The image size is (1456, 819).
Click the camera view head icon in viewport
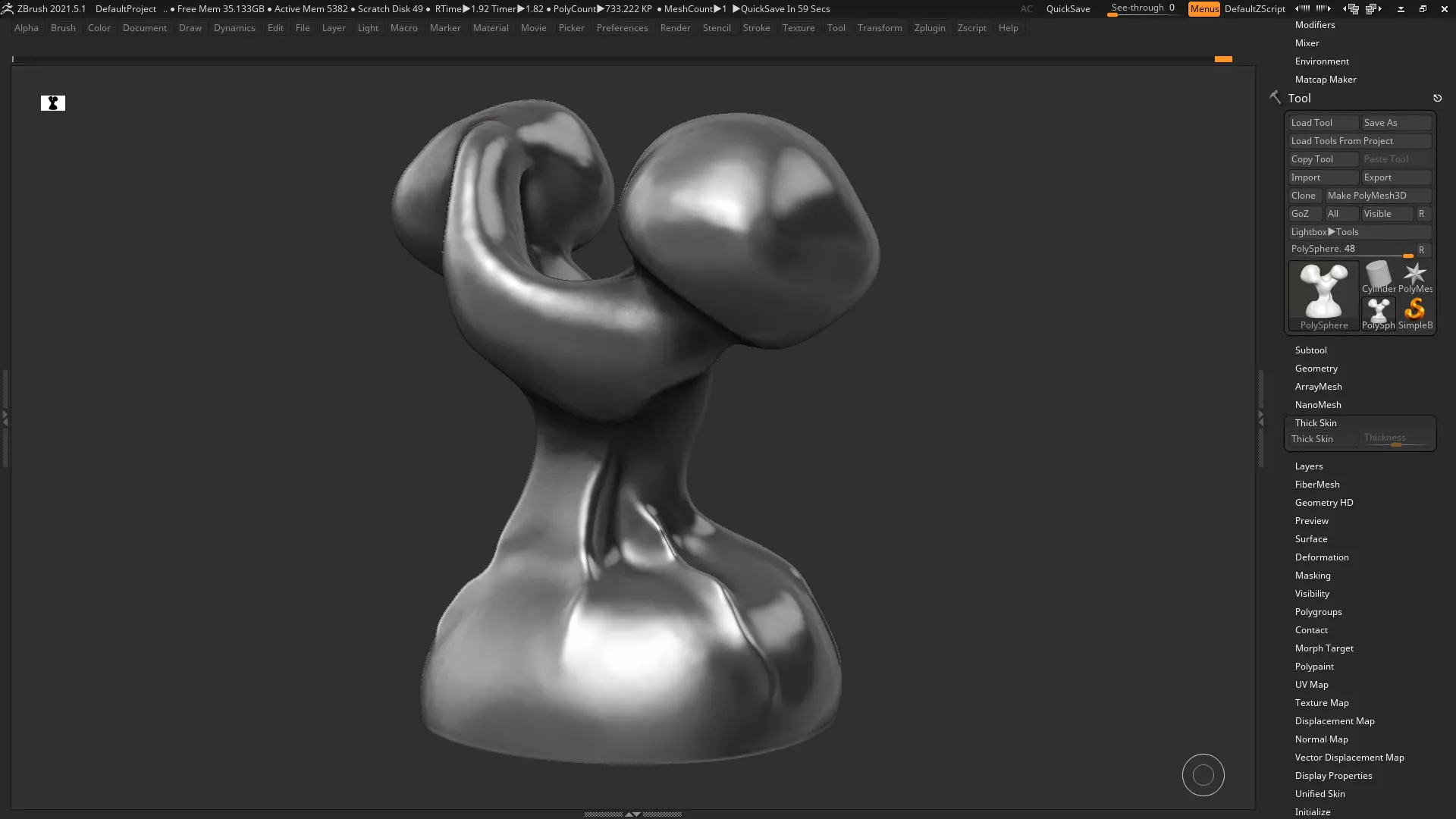53,103
